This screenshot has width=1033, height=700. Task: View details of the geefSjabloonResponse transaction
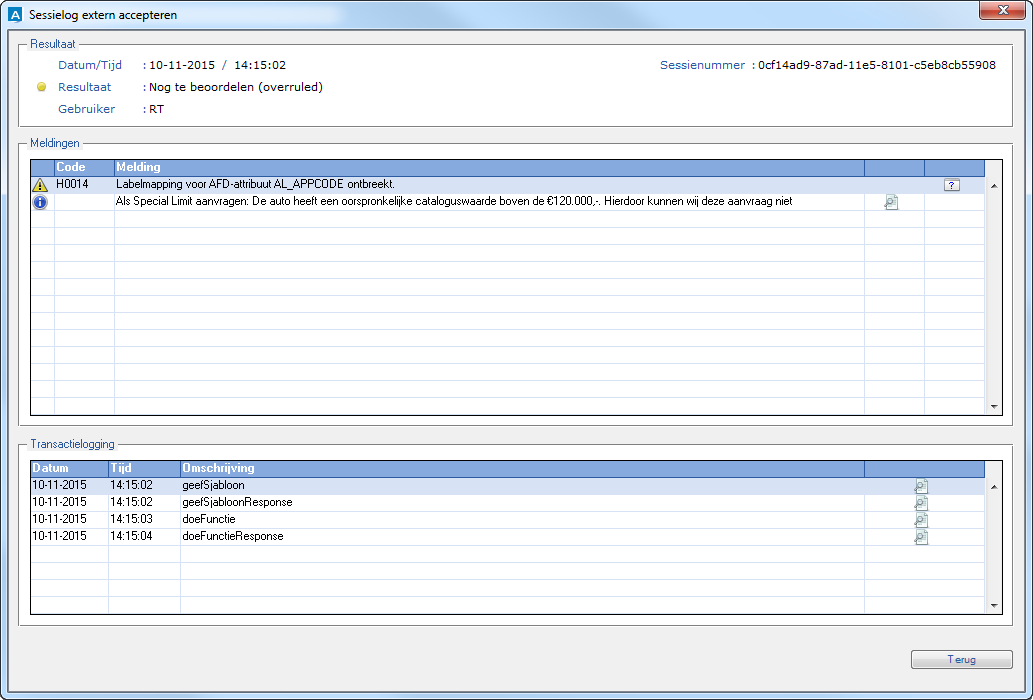coord(921,503)
